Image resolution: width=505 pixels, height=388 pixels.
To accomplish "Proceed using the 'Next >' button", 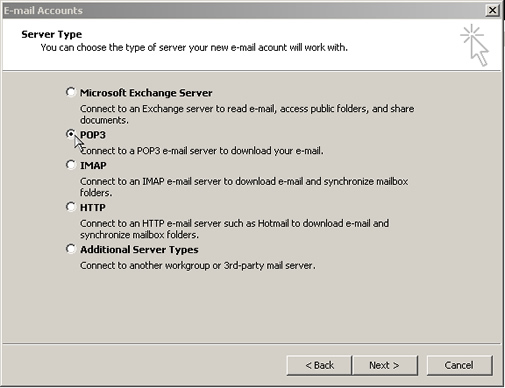I will coord(384,365).
